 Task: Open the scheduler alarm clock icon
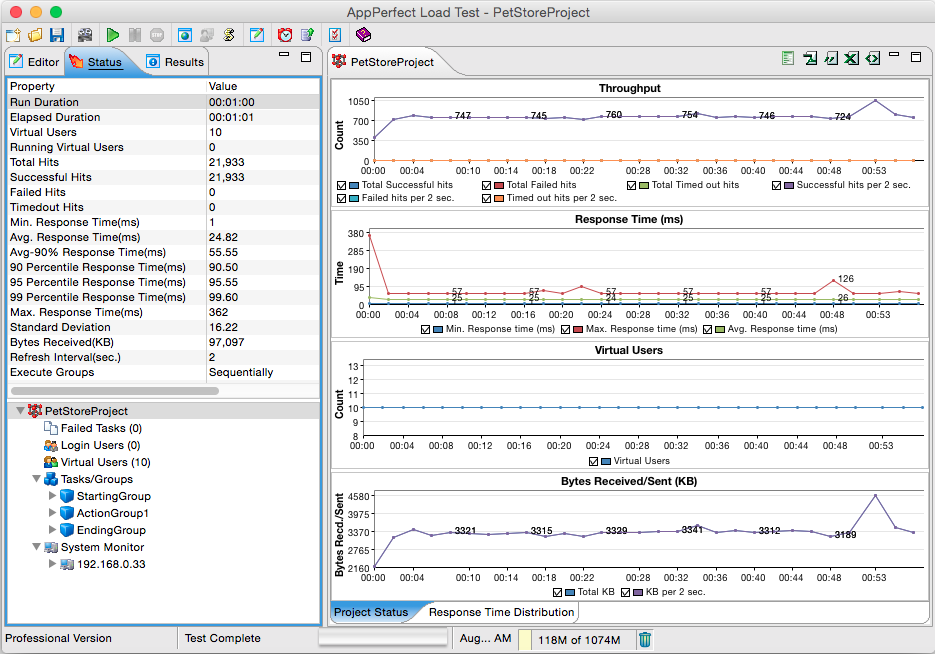tap(285, 35)
